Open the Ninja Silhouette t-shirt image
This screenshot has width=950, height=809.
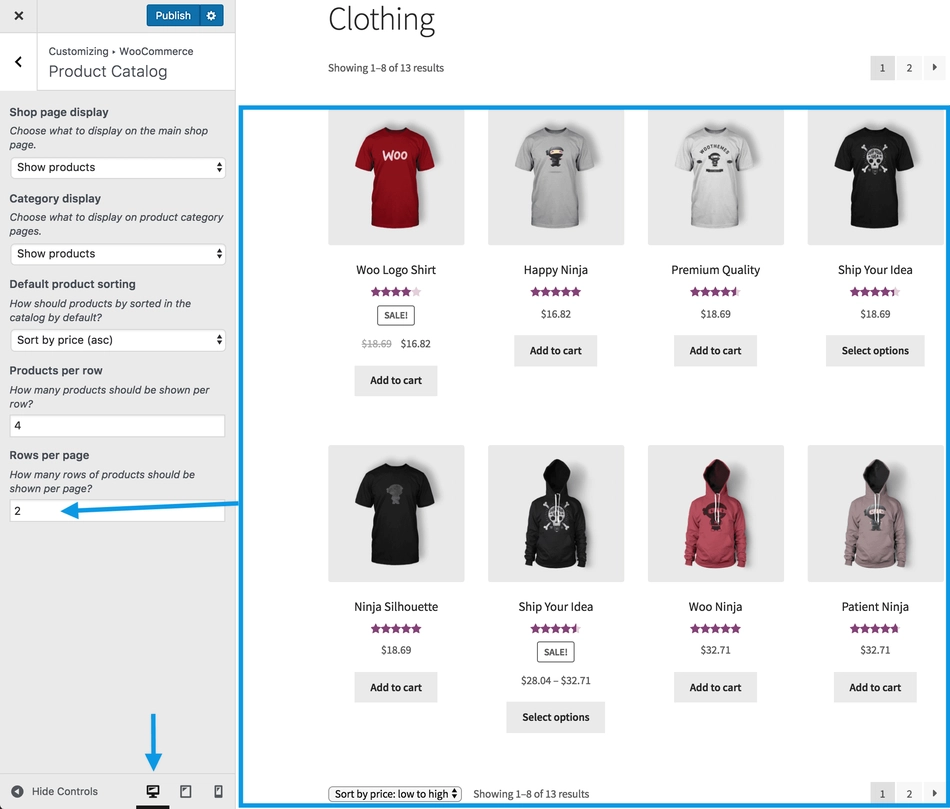click(396, 514)
